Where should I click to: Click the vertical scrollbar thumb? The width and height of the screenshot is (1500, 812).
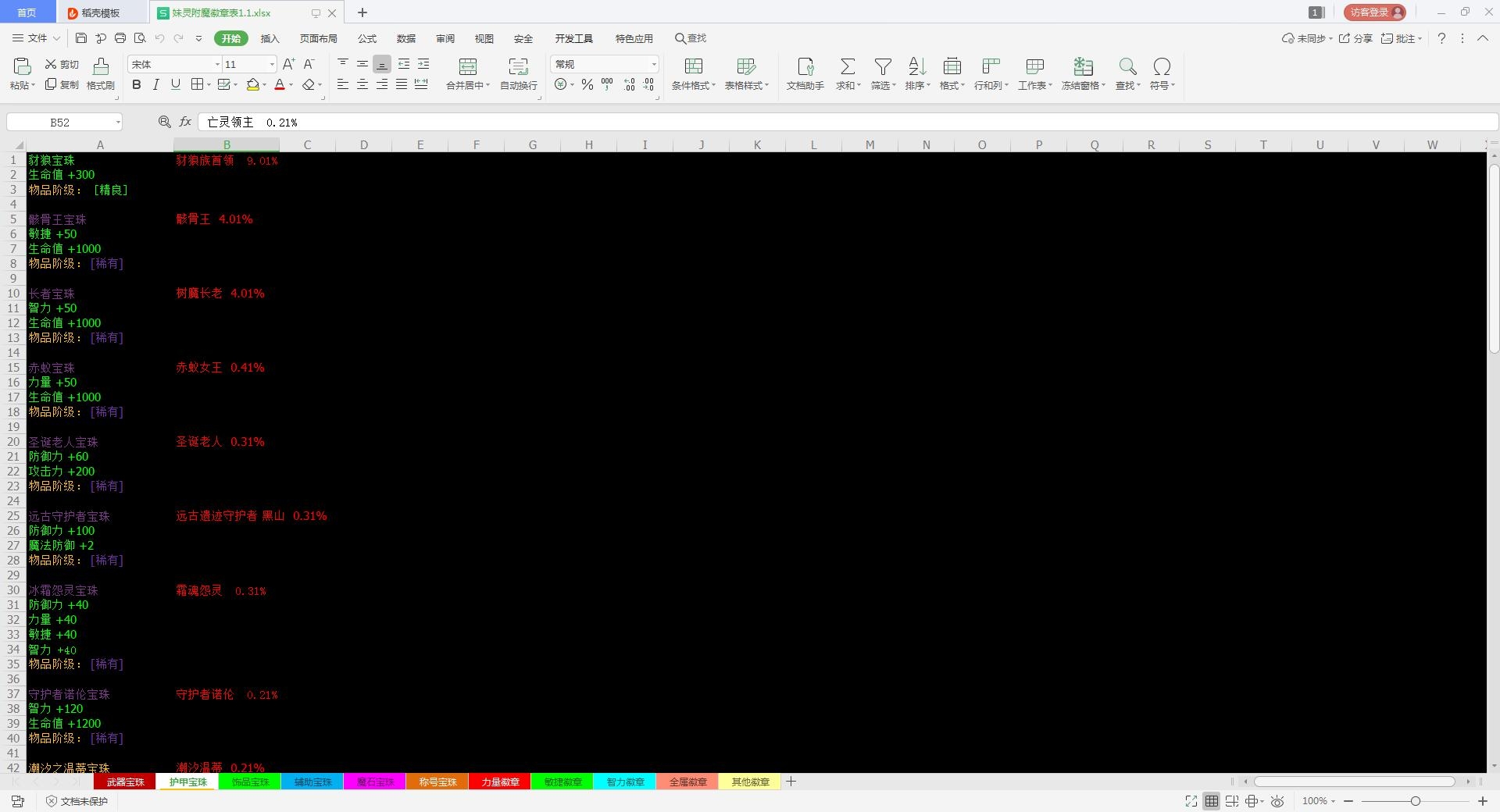(x=1494, y=258)
